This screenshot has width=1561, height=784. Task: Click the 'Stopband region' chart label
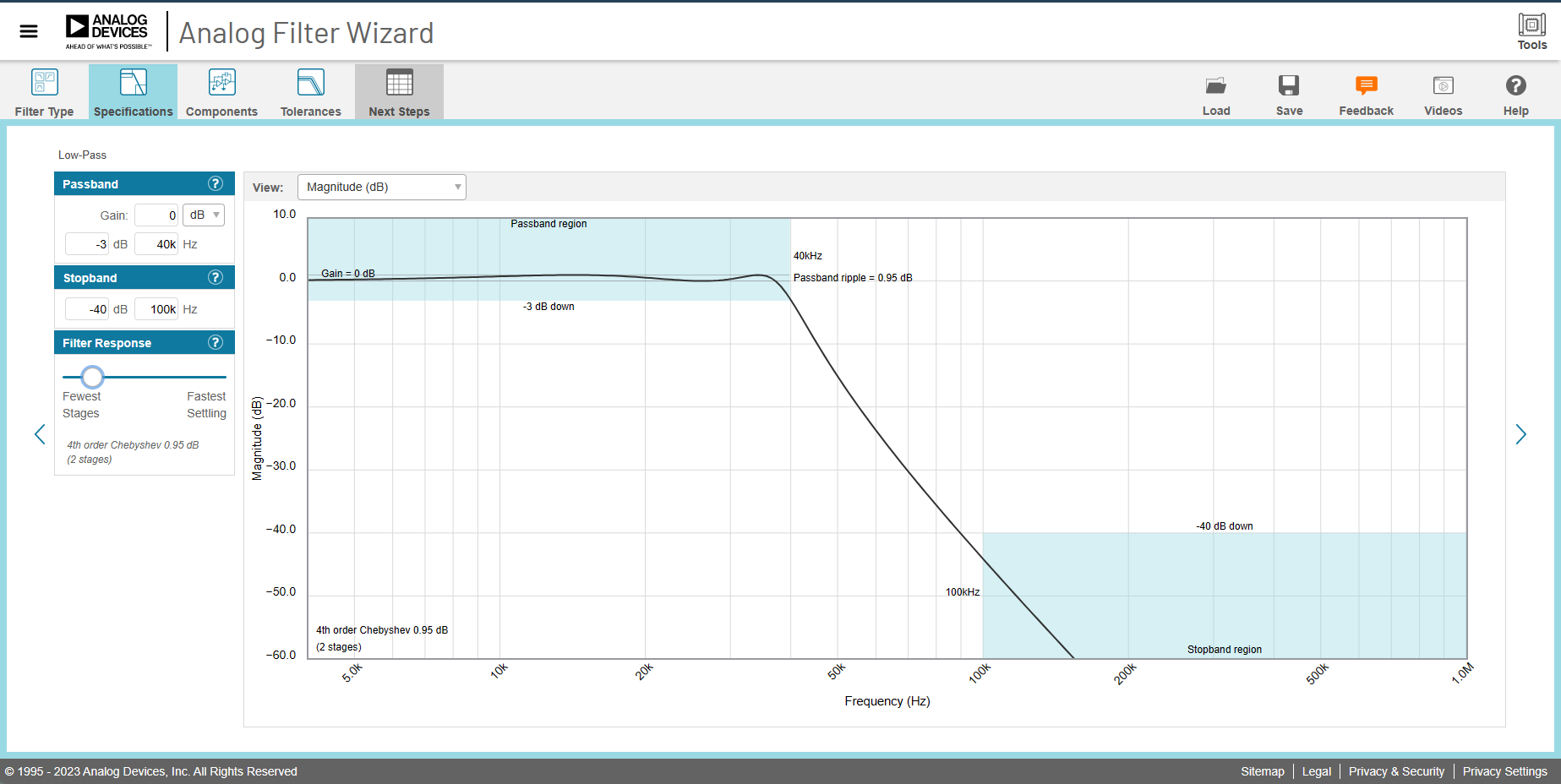[1224, 650]
